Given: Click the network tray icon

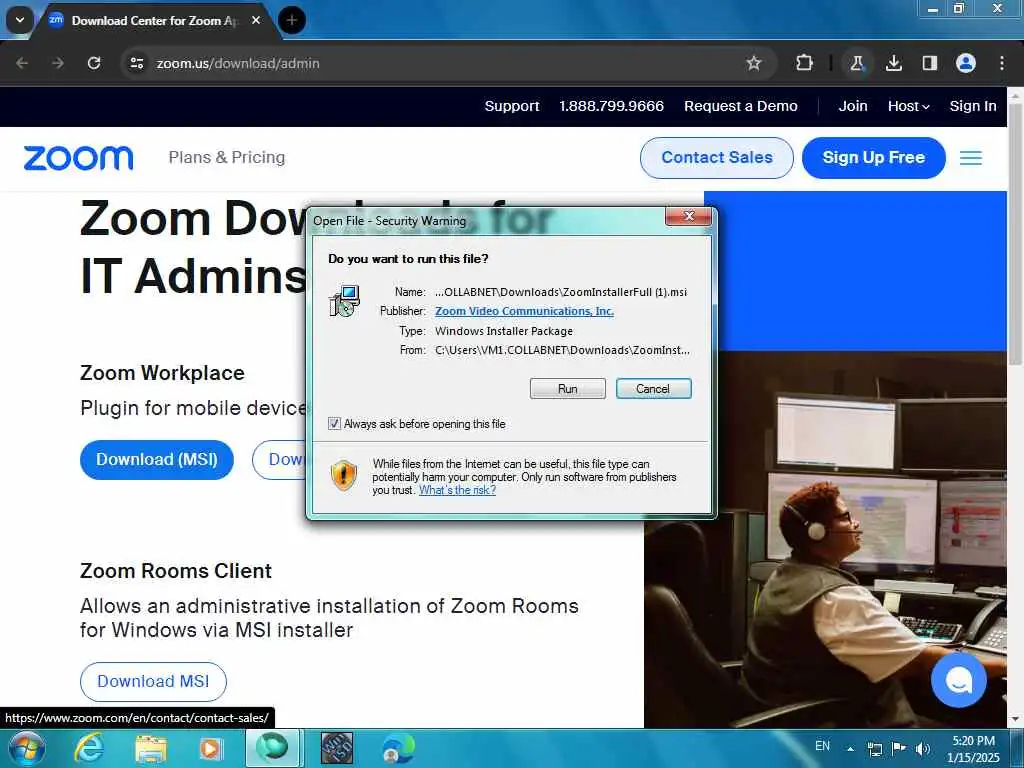Looking at the screenshot, I should pos(874,749).
